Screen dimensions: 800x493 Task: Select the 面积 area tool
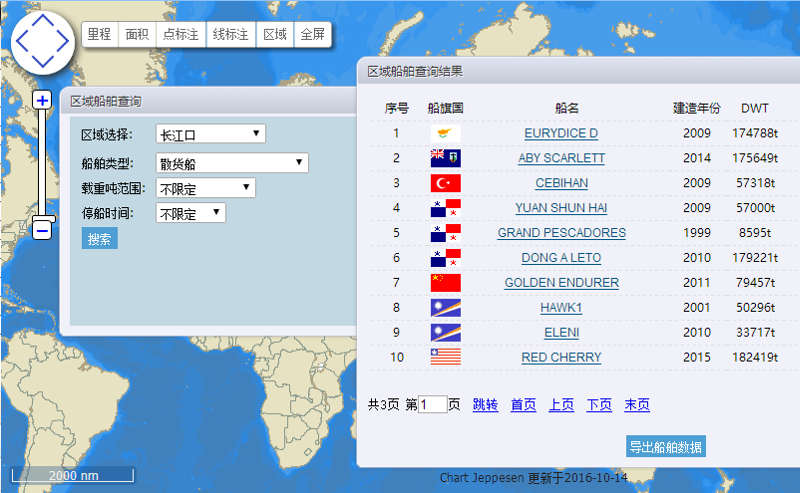[x=136, y=35]
